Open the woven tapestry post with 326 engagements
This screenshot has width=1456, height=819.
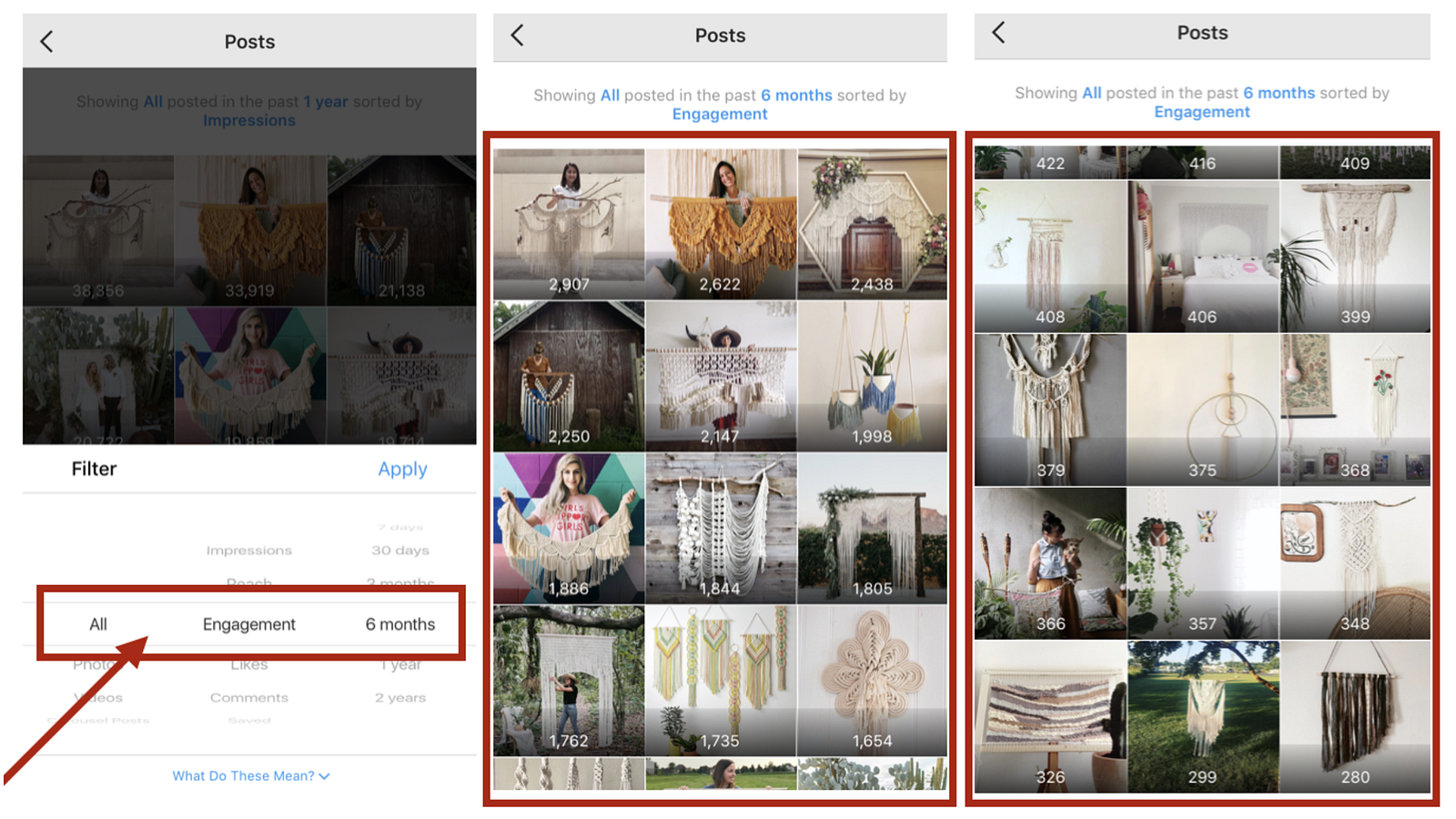[1050, 716]
